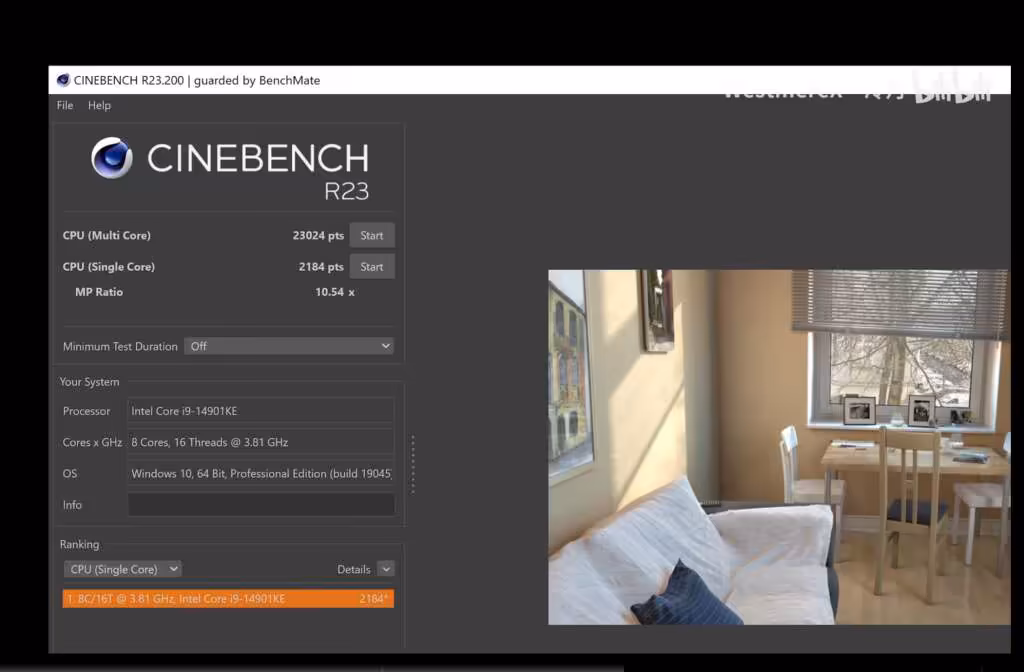Click the MP Ratio label
This screenshot has height=672, width=1024.
point(99,292)
